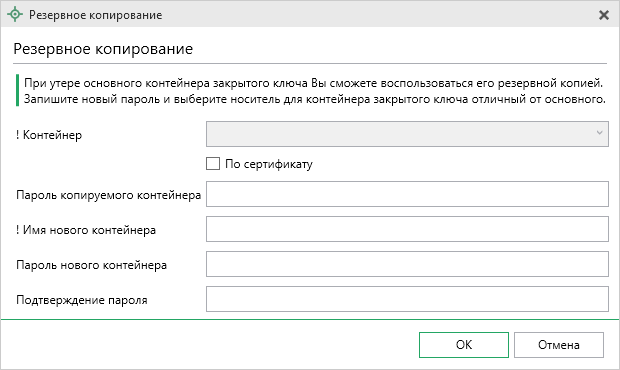Screen dimensions: 620x370
Task: Close the Резервное копирование dialog window
Action: point(604,15)
